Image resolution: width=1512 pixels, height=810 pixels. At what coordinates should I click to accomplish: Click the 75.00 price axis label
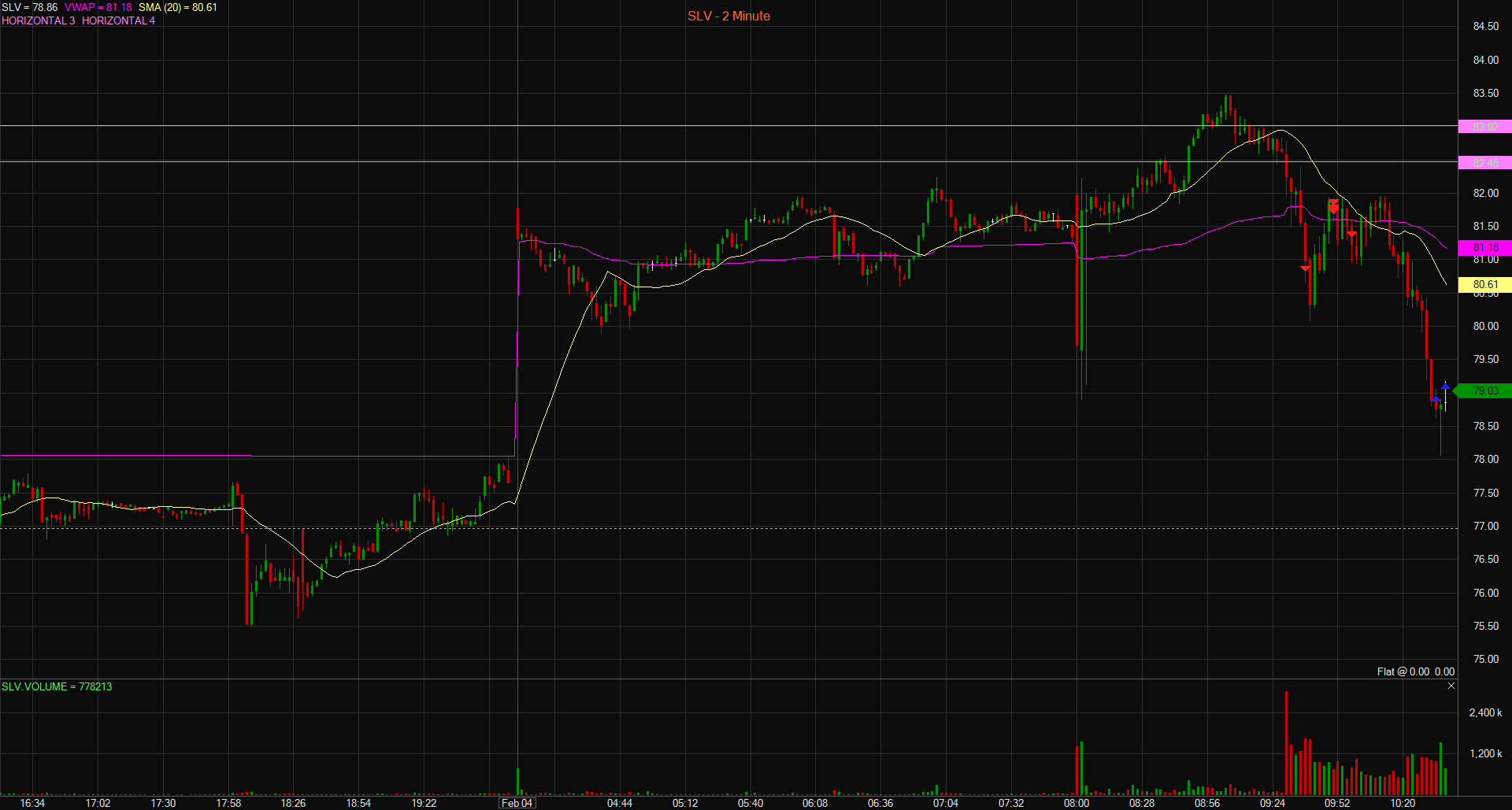[x=1486, y=660]
